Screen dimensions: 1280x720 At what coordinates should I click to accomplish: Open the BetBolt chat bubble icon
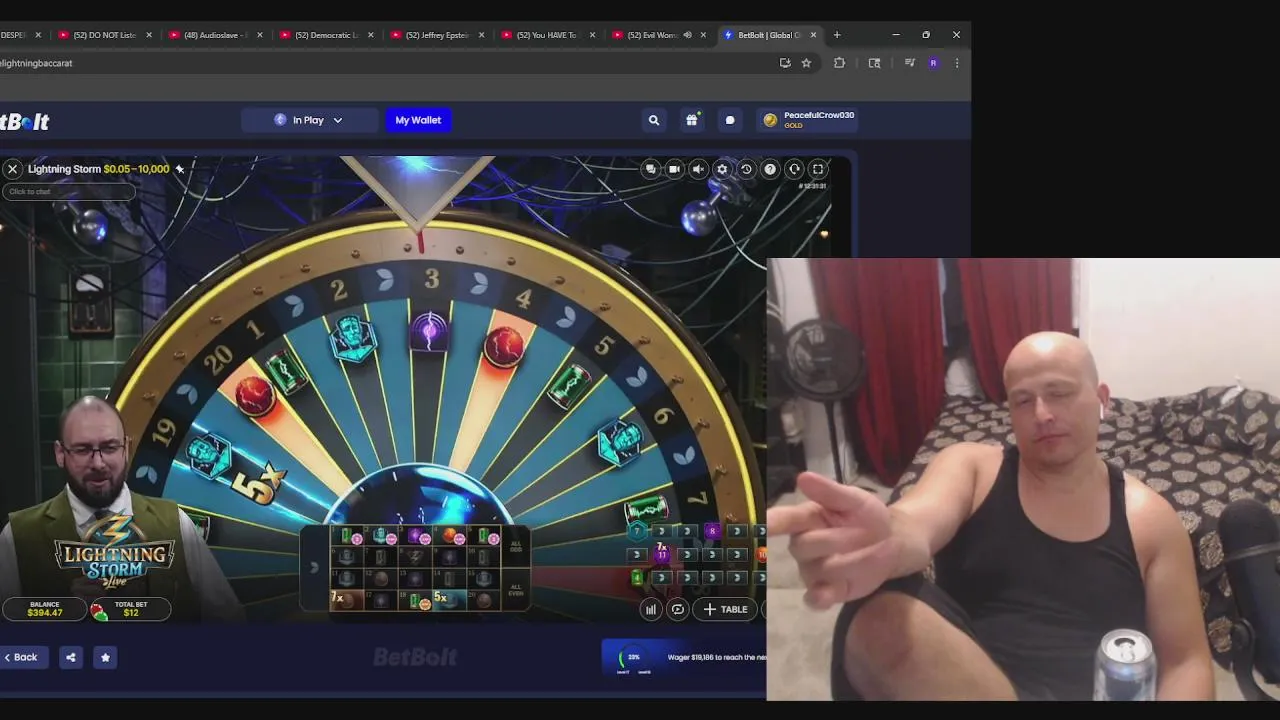point(730,120)
